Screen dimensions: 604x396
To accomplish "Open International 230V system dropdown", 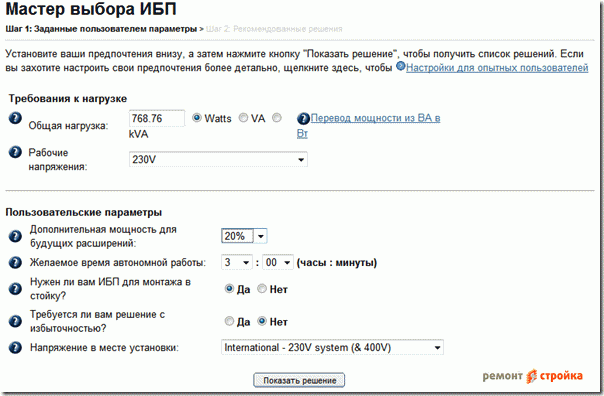I will pyautogui.click(x=332, y=347).
